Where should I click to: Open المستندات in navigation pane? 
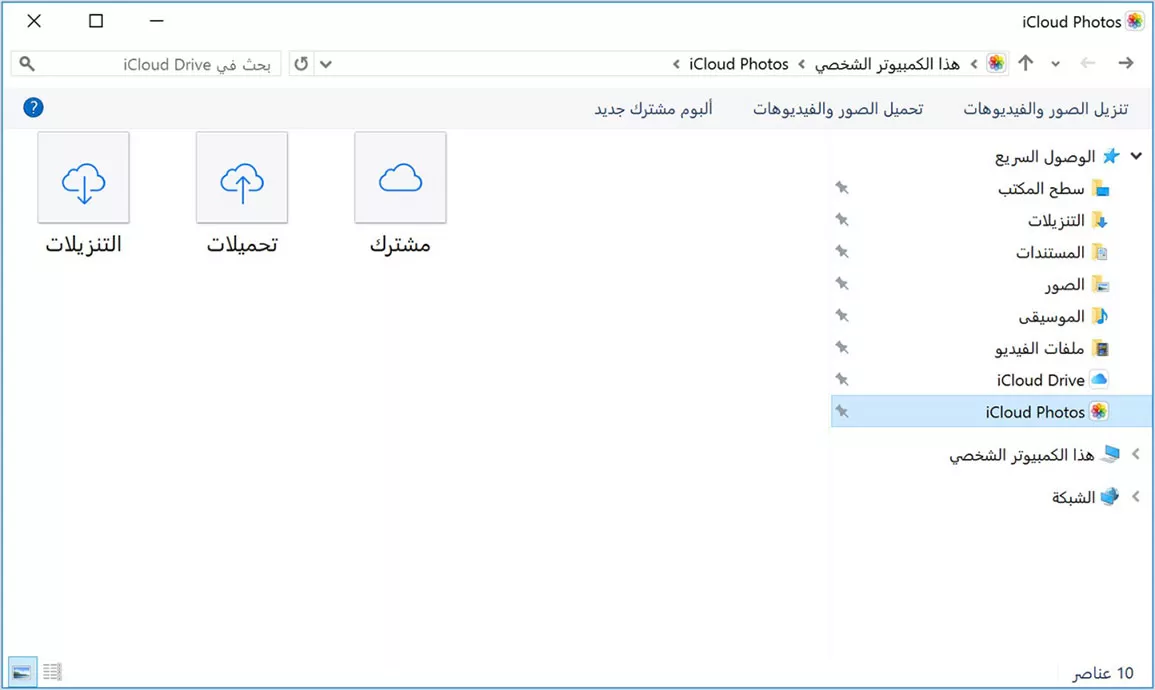pyautogui.click(x=1050, y=253)
